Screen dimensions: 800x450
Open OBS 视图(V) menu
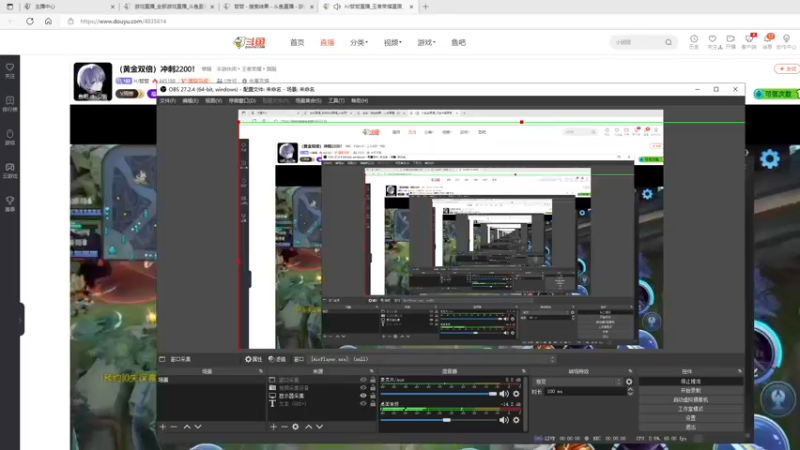click(x=213, y=101)
